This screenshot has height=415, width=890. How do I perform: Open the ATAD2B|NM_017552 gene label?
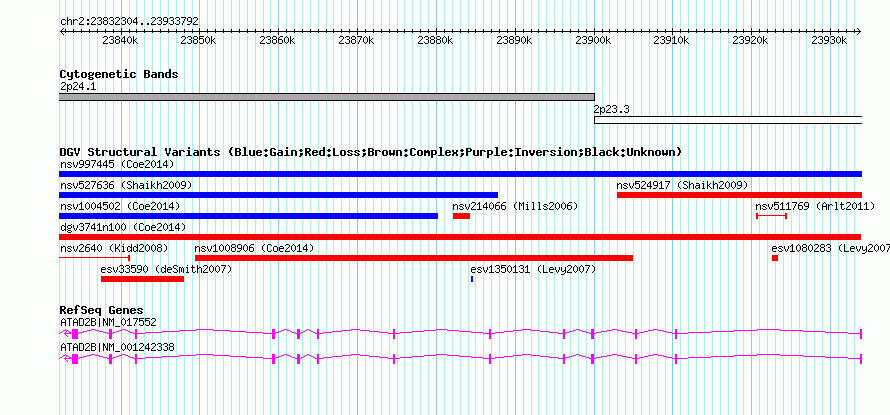[x=108, y=322]
